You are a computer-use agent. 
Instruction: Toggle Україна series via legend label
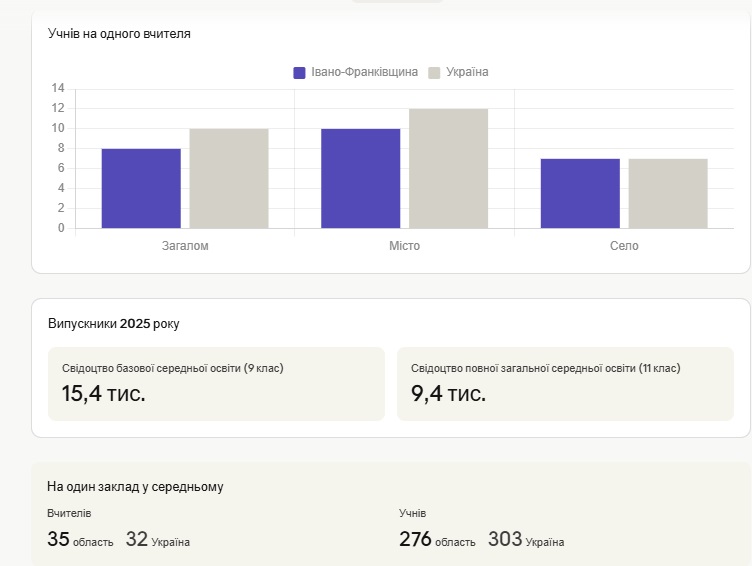click(x=467, y=73)
